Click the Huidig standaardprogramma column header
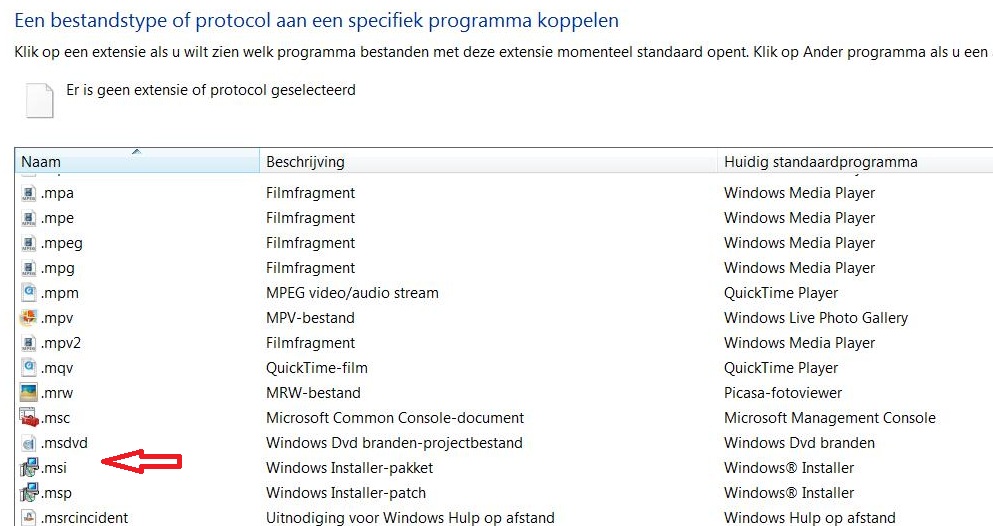The height and width of the screenshot is (526, 993). [x=820, y=162]
